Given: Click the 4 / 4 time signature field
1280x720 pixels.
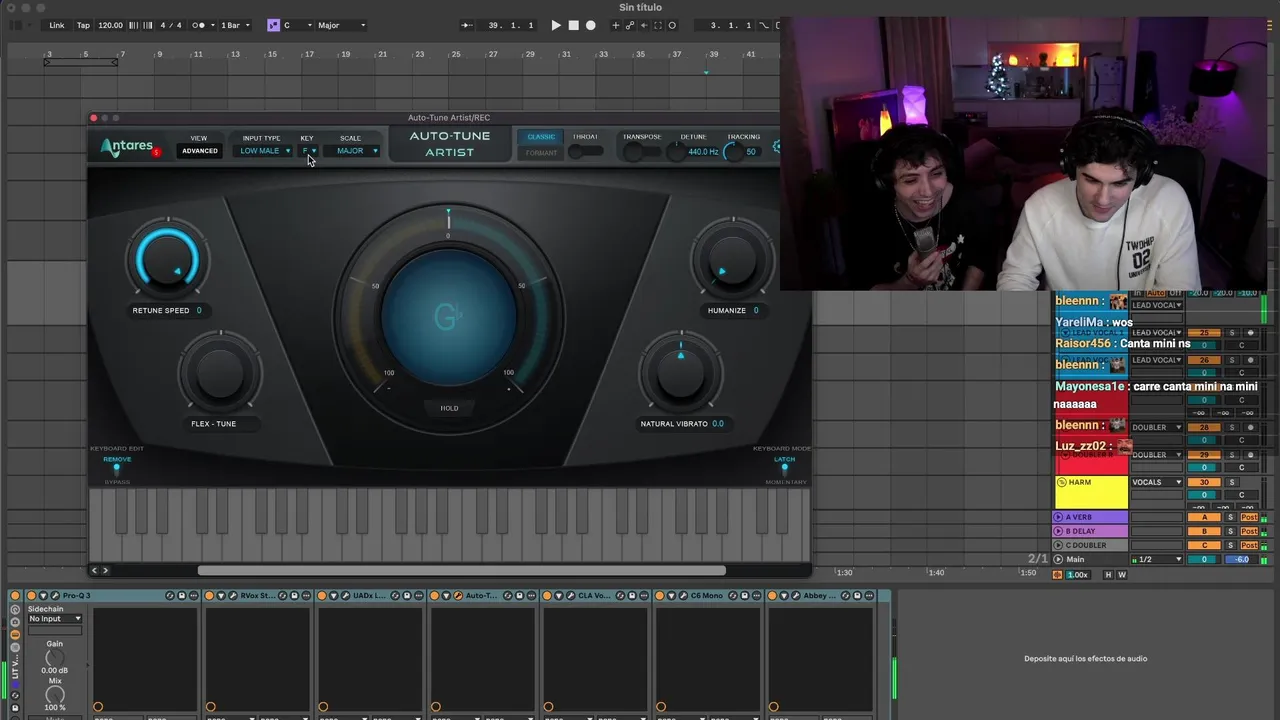Looking at the screenshot, I should tap(171, 25).
